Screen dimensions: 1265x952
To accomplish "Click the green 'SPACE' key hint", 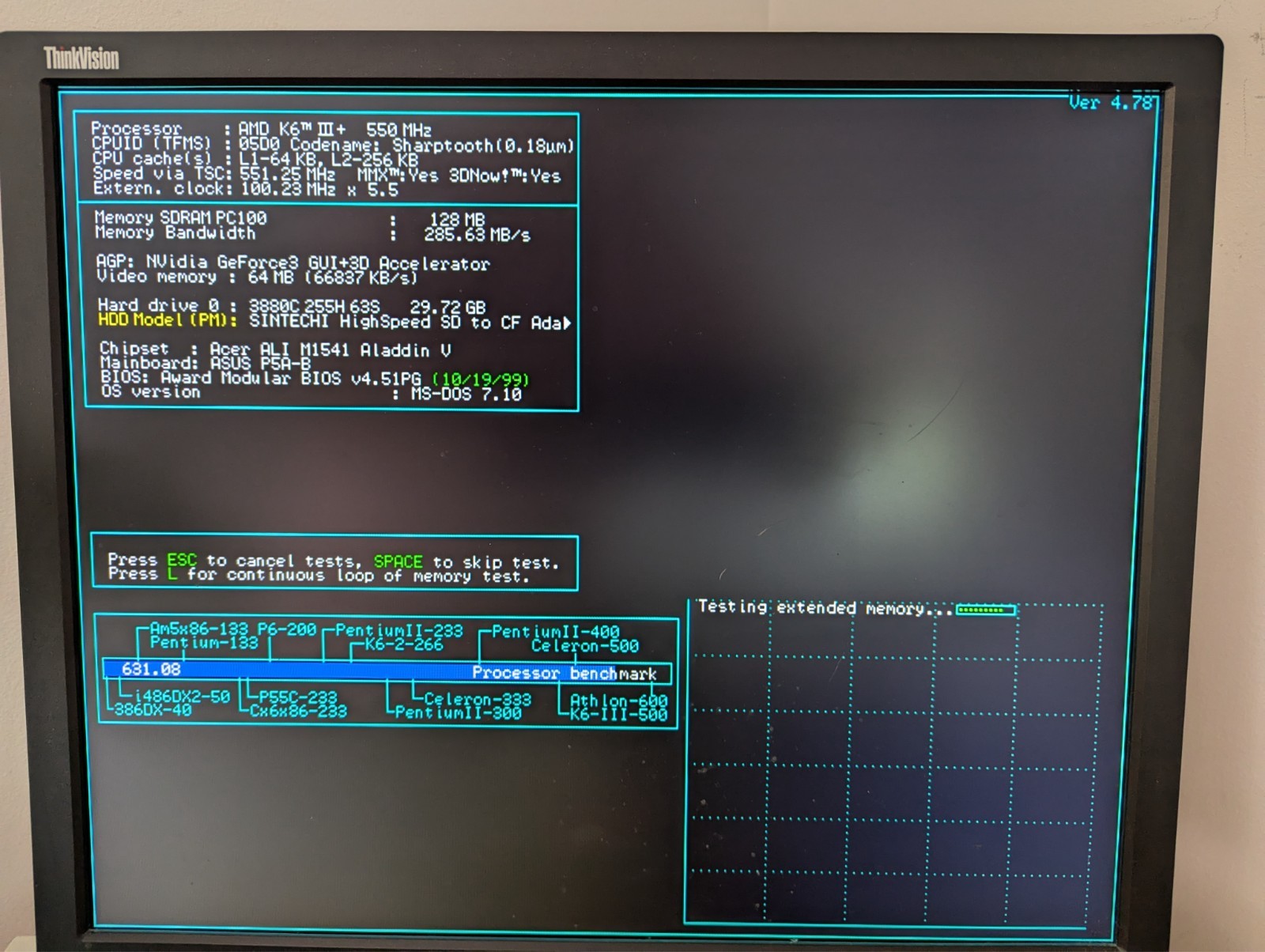I will coord(398,561).
